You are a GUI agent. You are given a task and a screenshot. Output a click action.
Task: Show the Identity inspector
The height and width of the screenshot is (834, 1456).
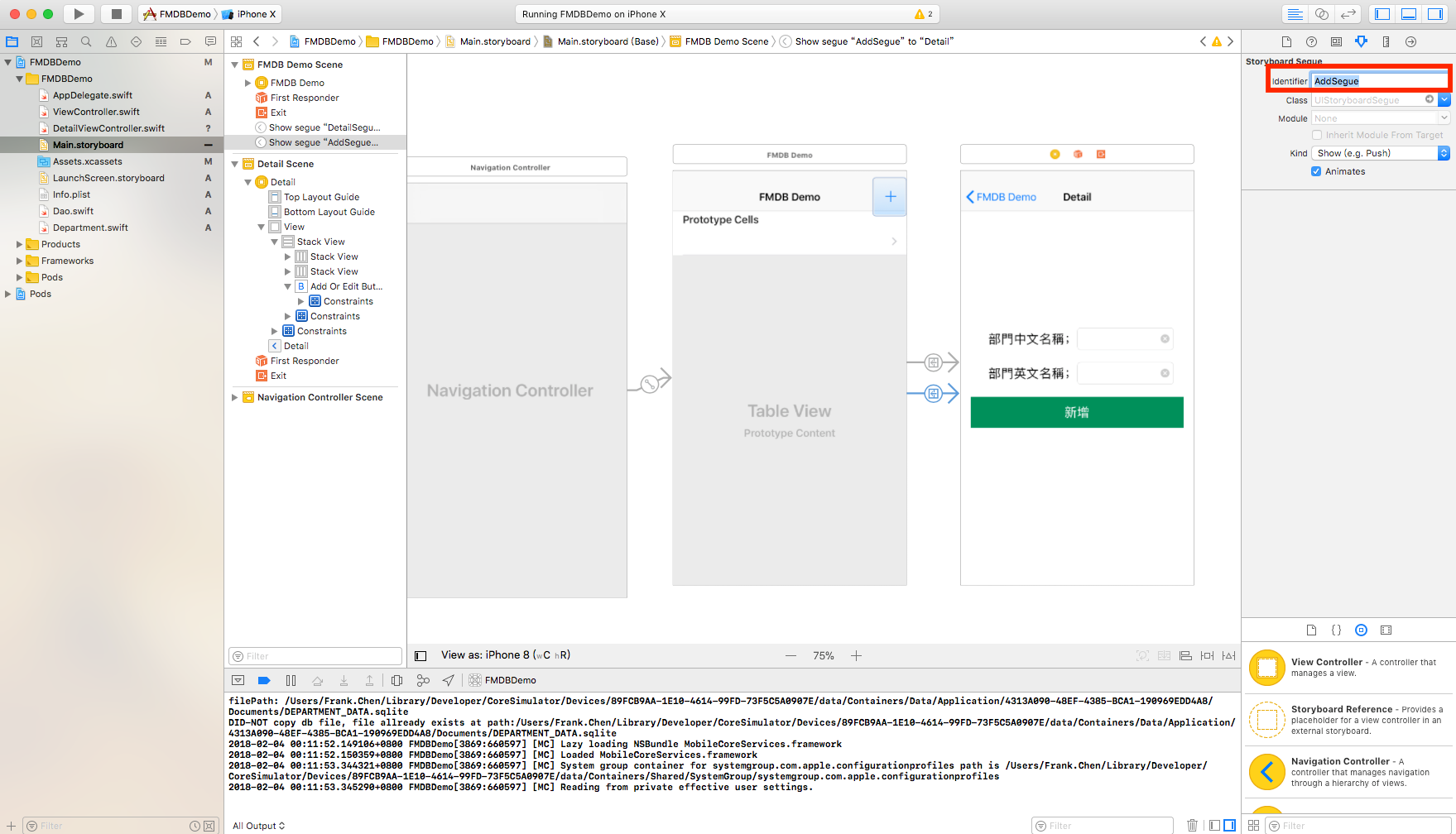(1336, 41)
